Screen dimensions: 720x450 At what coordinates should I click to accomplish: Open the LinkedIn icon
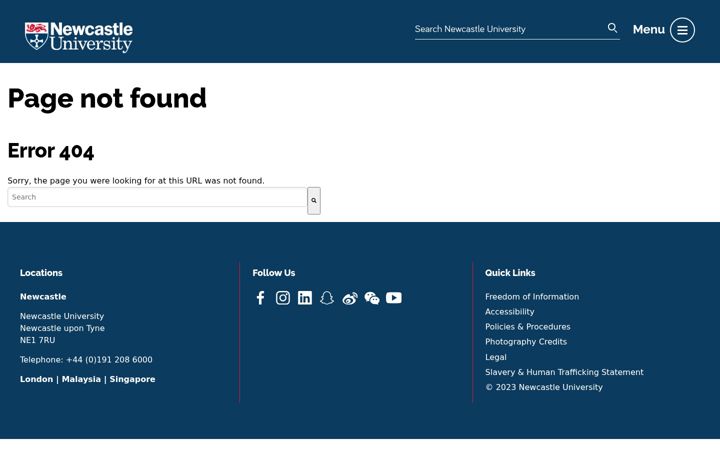point(304,298)
